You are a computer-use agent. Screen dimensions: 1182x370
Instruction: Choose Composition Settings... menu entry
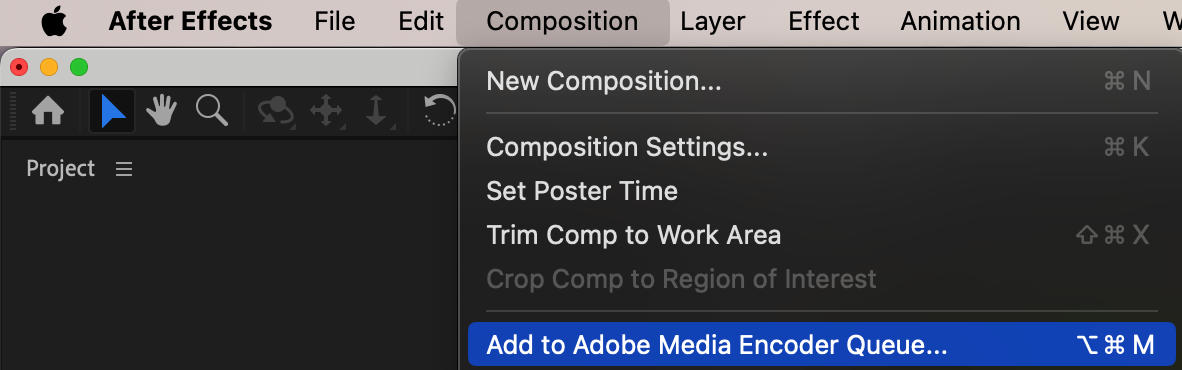821,148
